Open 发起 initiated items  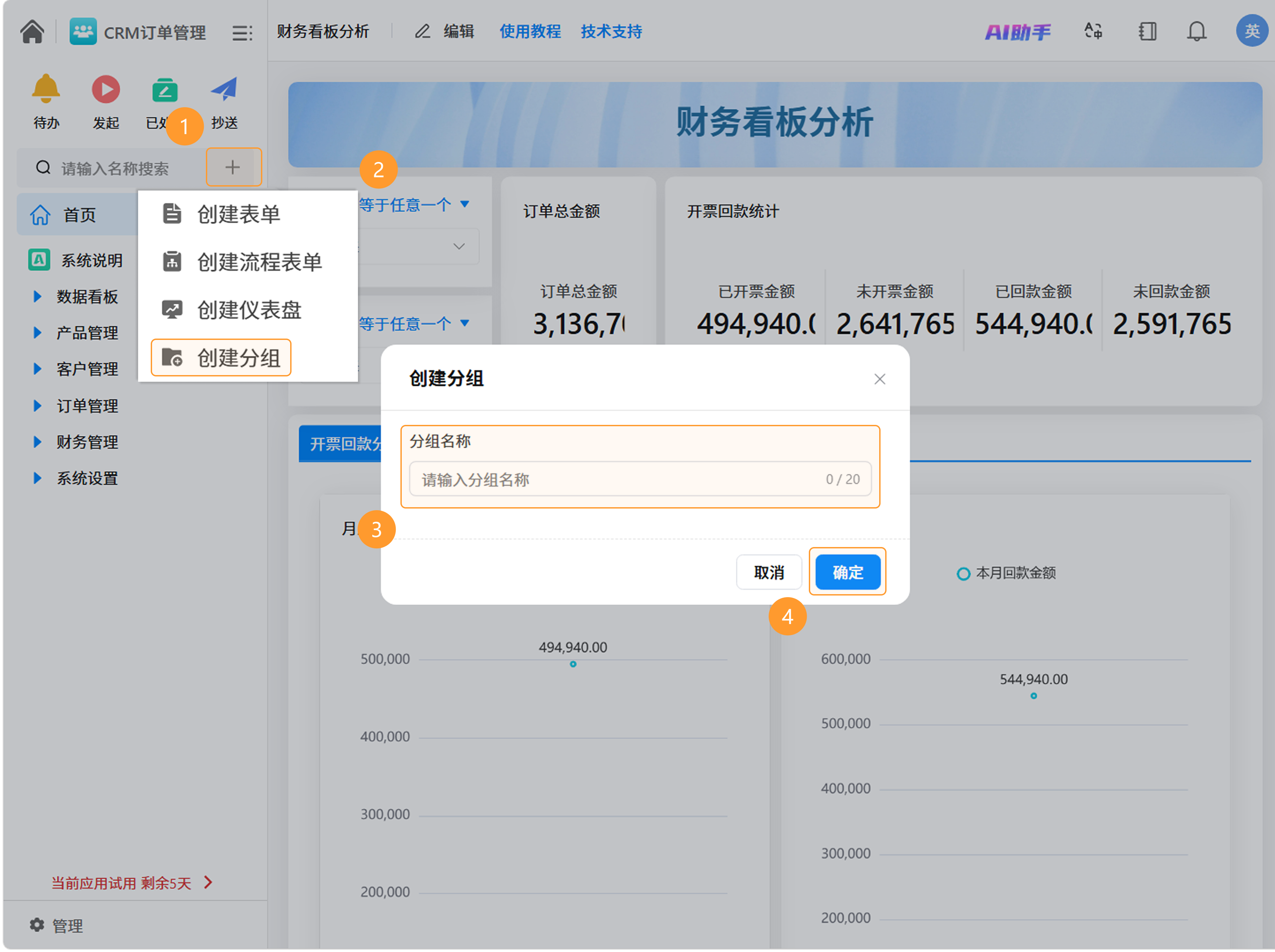pos(106,102)
